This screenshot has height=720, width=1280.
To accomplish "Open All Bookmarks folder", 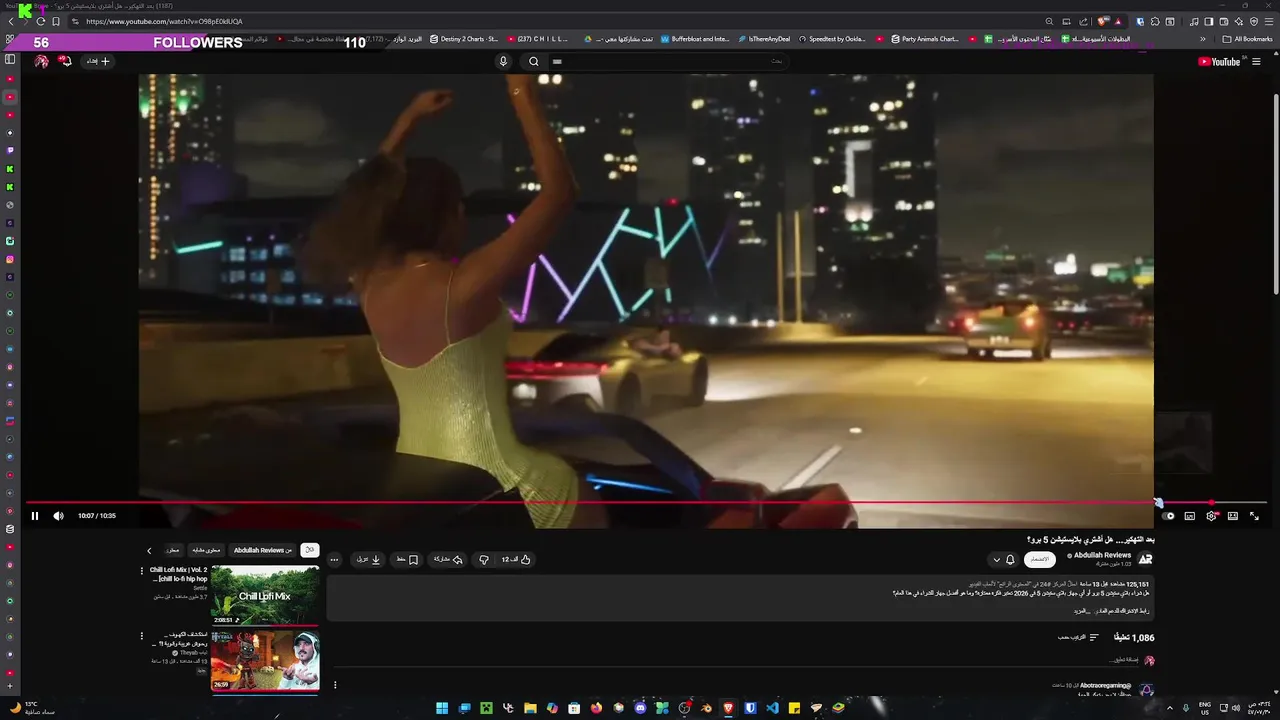I will 1247,39.
